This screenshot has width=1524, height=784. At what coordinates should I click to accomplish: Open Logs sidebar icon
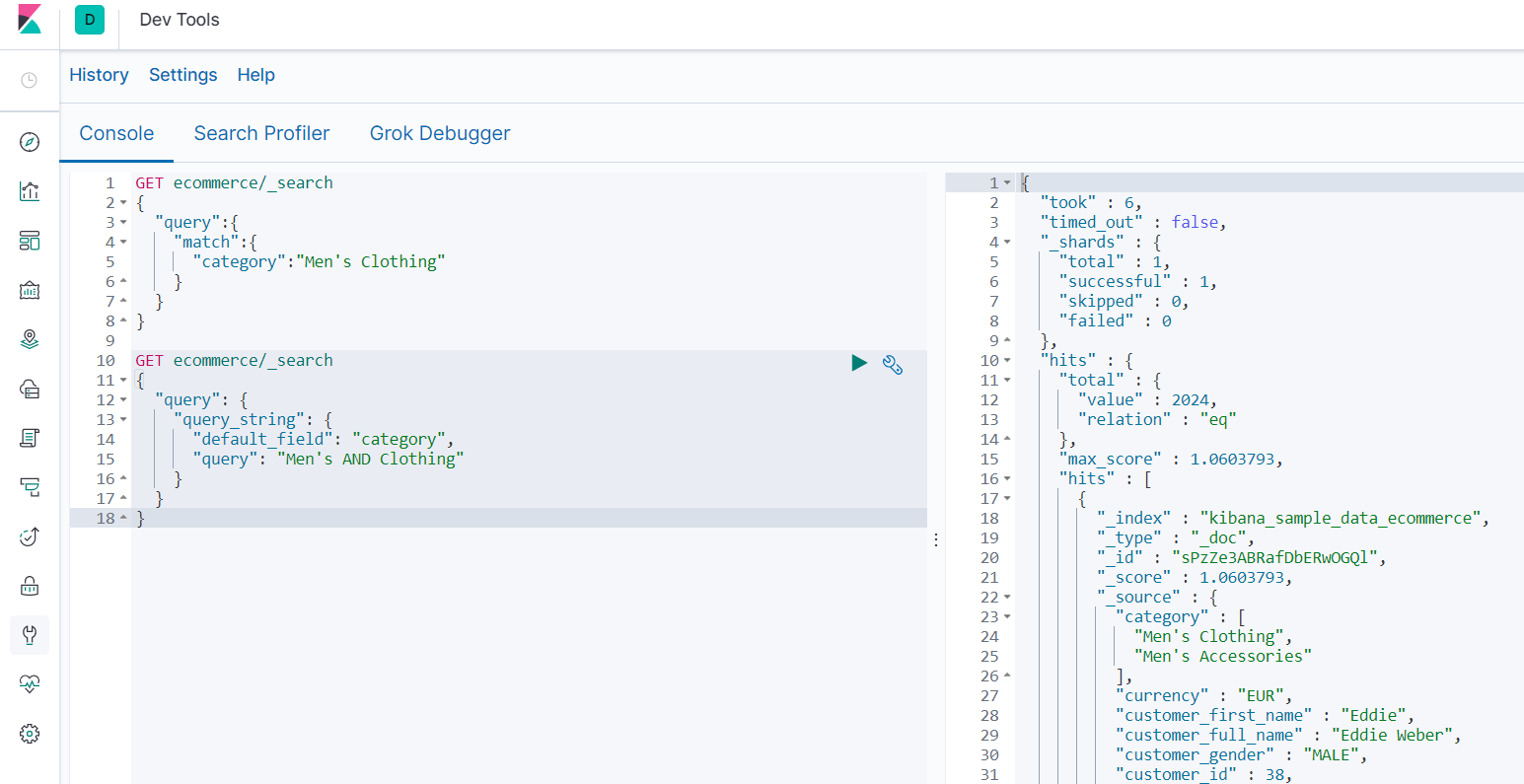point(30,438)
